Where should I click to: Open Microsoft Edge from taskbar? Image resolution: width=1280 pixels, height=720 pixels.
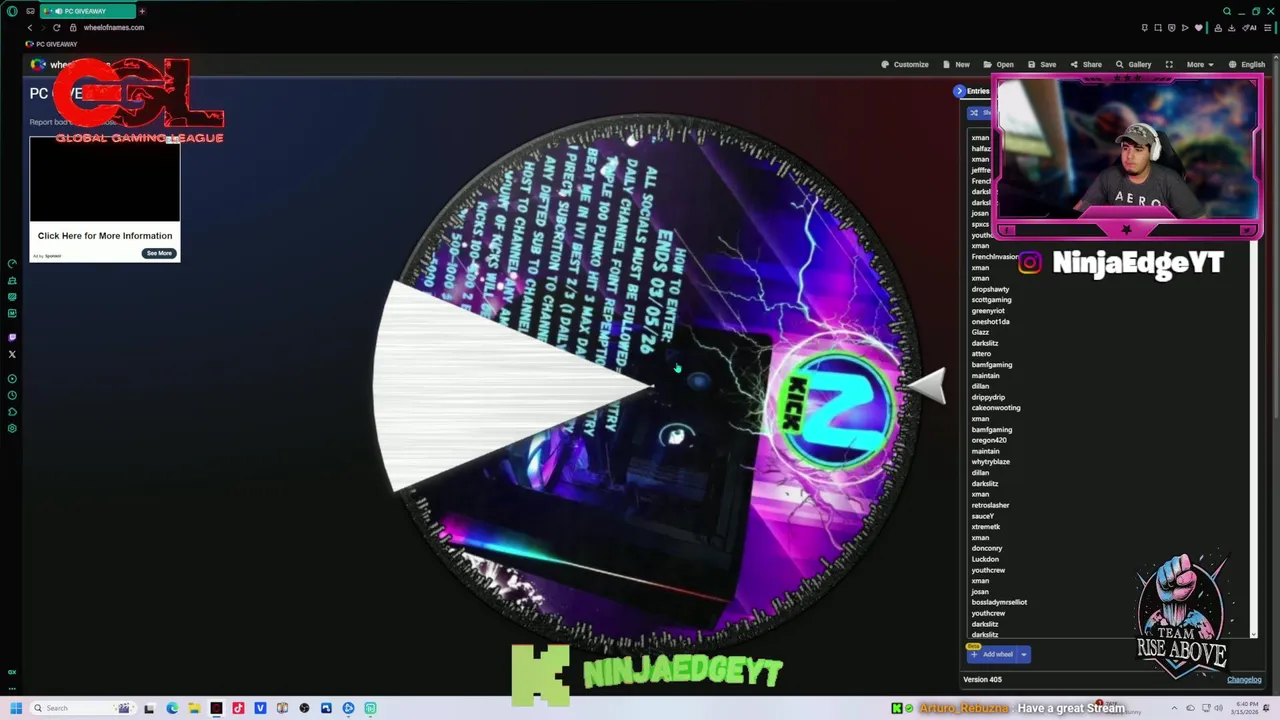(x=172, y=708)
